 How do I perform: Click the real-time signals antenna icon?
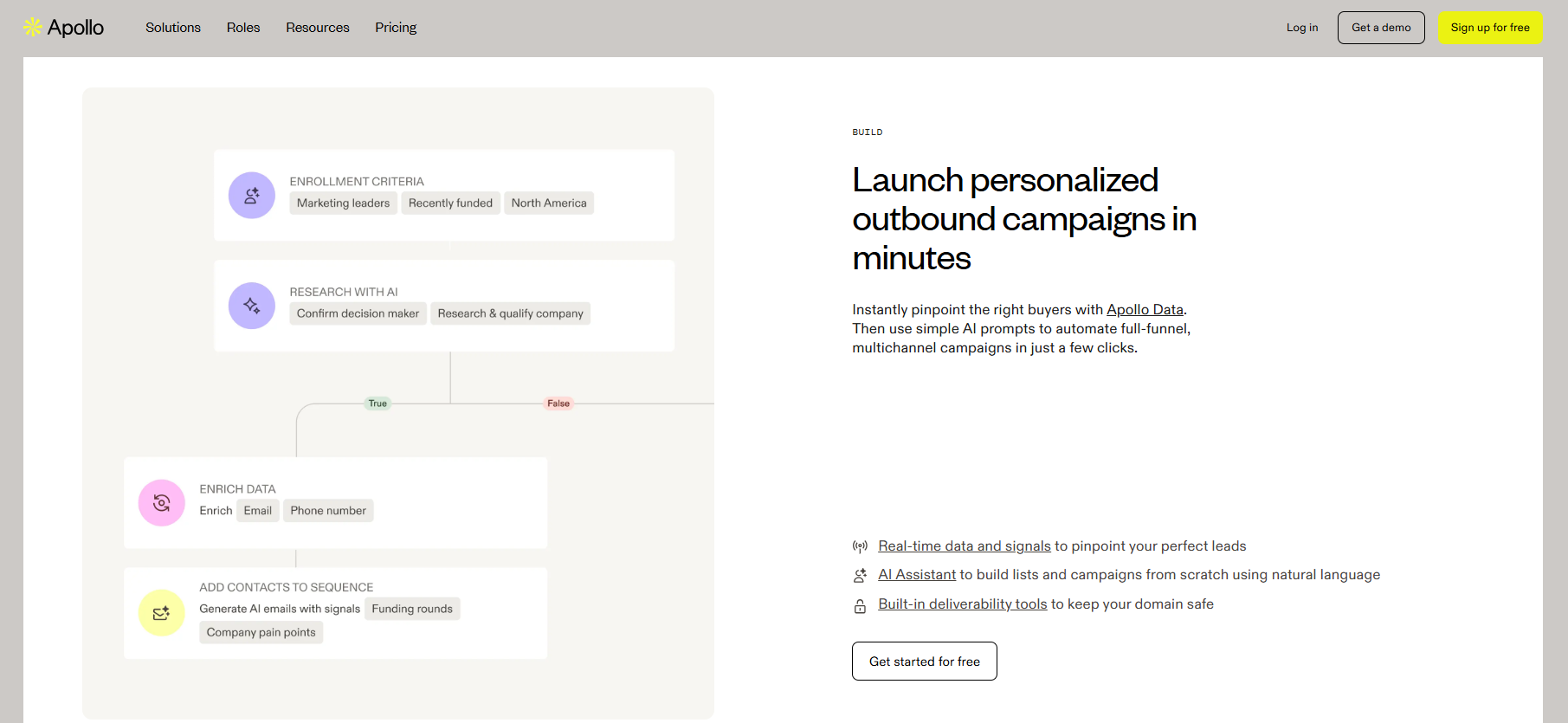[860, 545]
